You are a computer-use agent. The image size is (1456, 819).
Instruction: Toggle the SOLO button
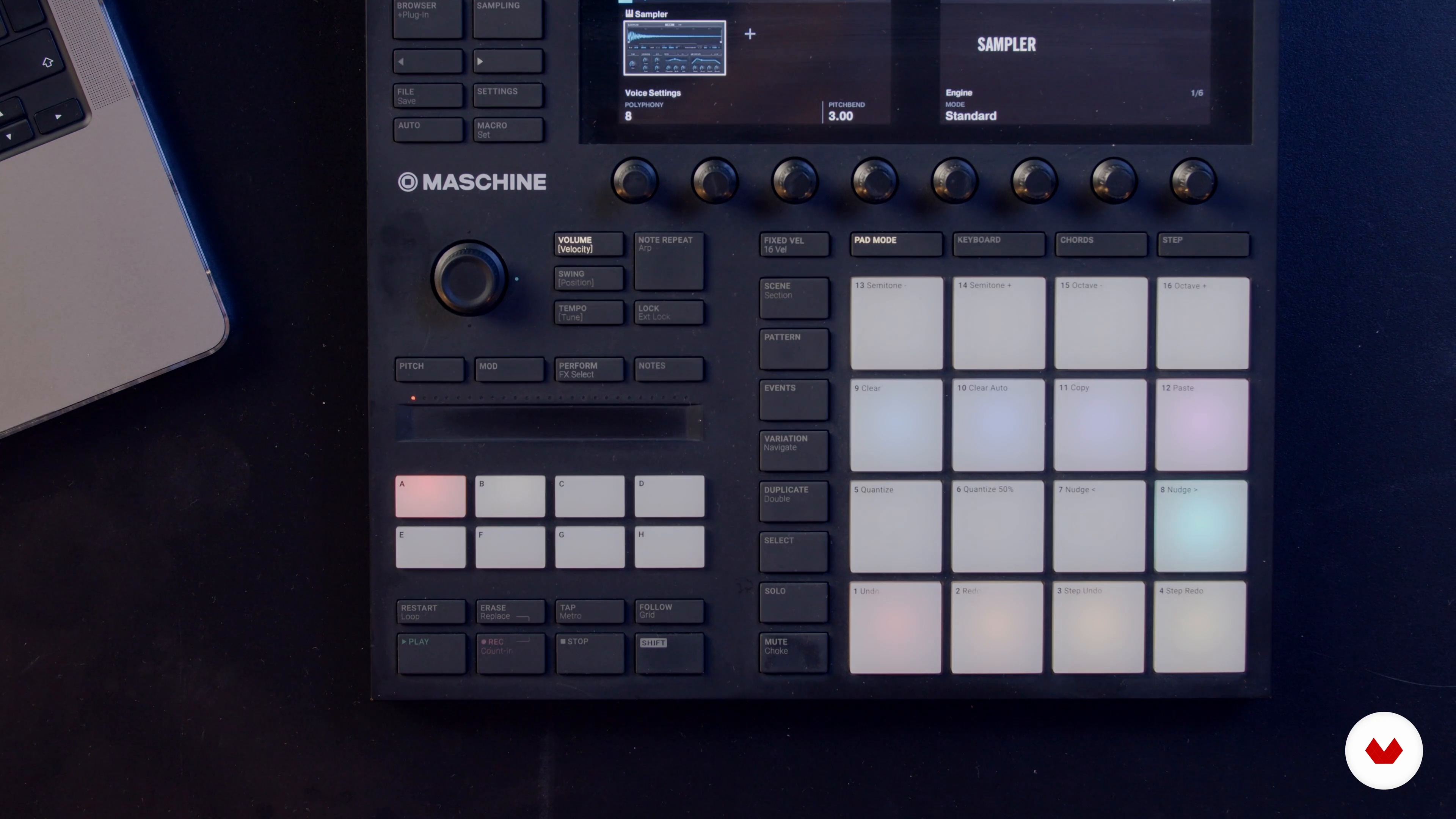[794, 602]
